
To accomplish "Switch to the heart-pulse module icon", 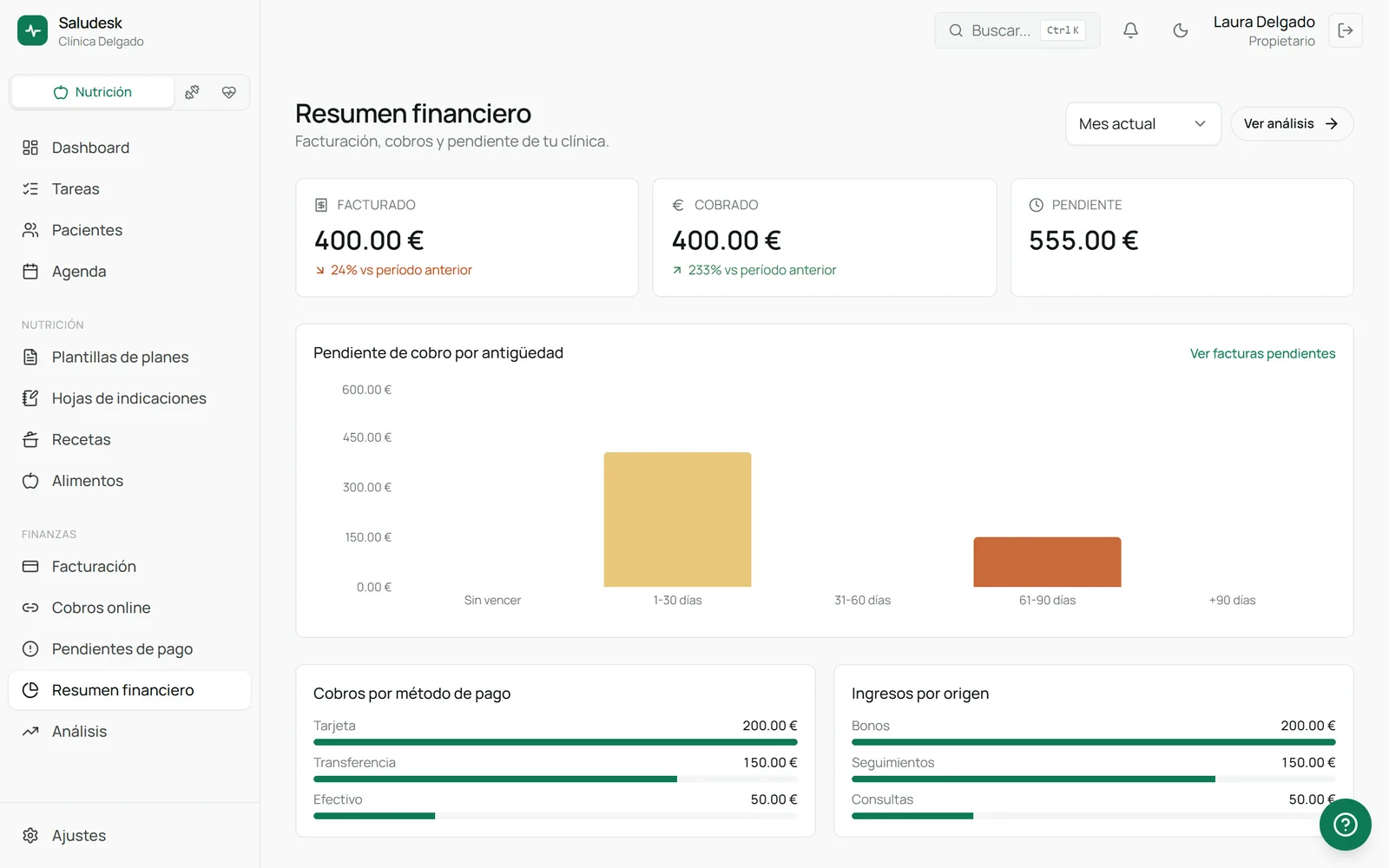I will tap(229, 92).
